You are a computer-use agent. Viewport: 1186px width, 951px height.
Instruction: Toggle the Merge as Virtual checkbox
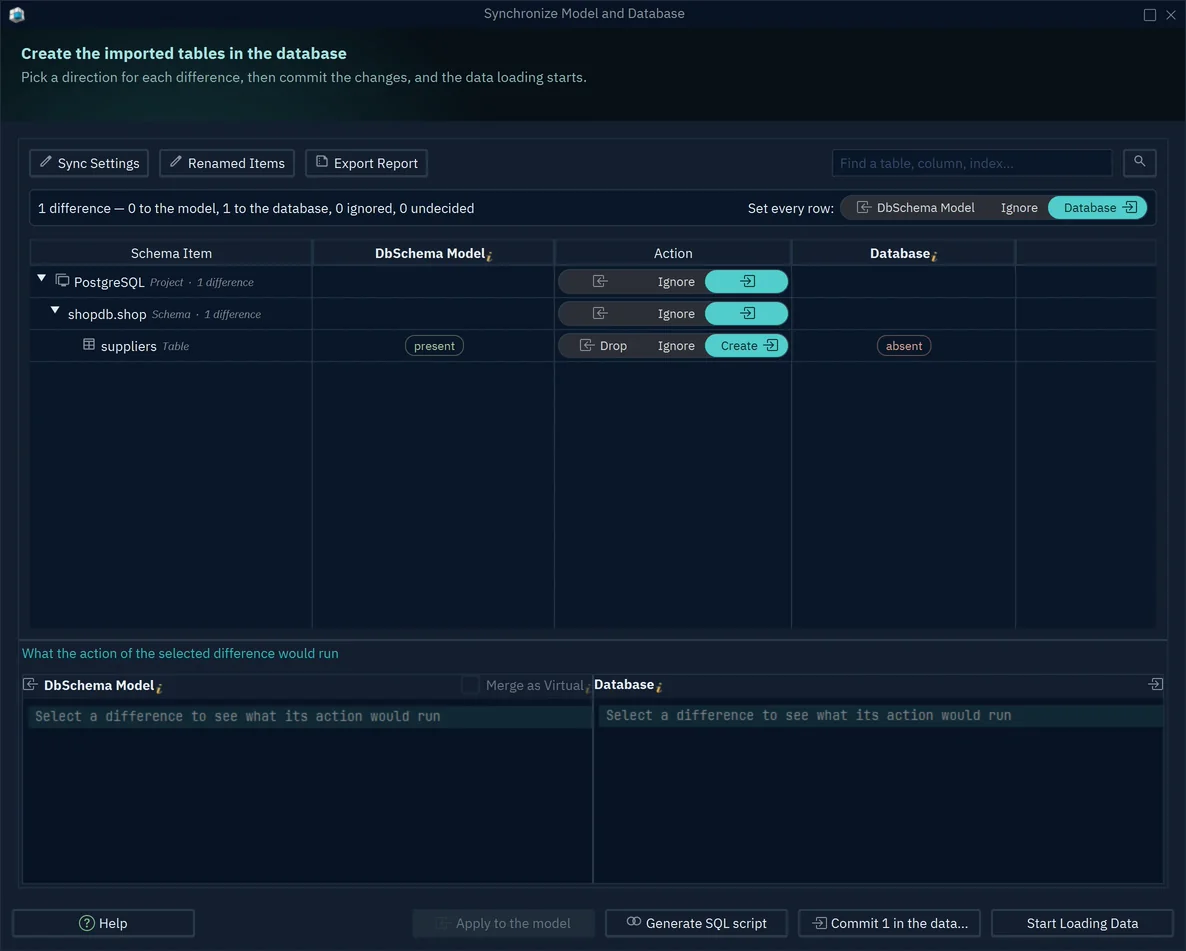point(470,685)
